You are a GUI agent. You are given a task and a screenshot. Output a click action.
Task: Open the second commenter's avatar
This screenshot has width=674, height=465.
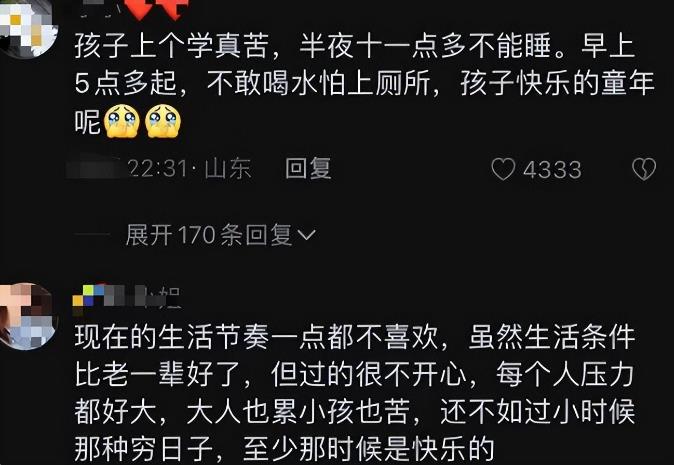[27, 316]
